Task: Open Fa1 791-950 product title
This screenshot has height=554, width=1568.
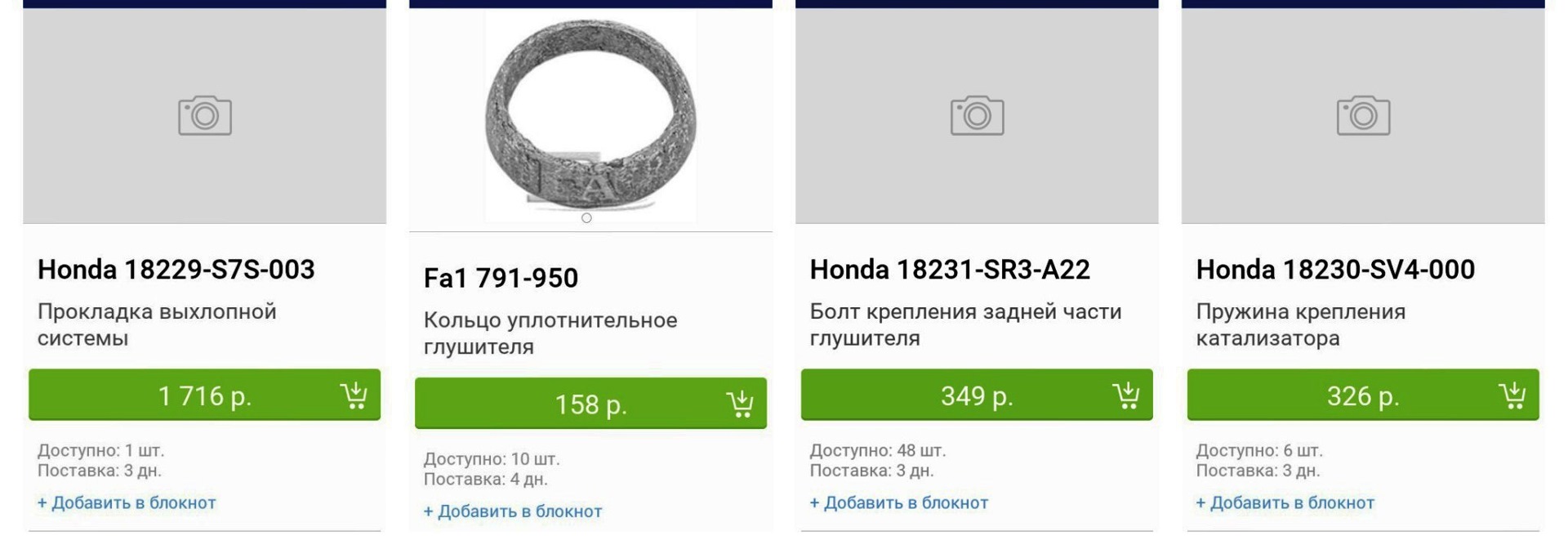Action: [501, 278]
